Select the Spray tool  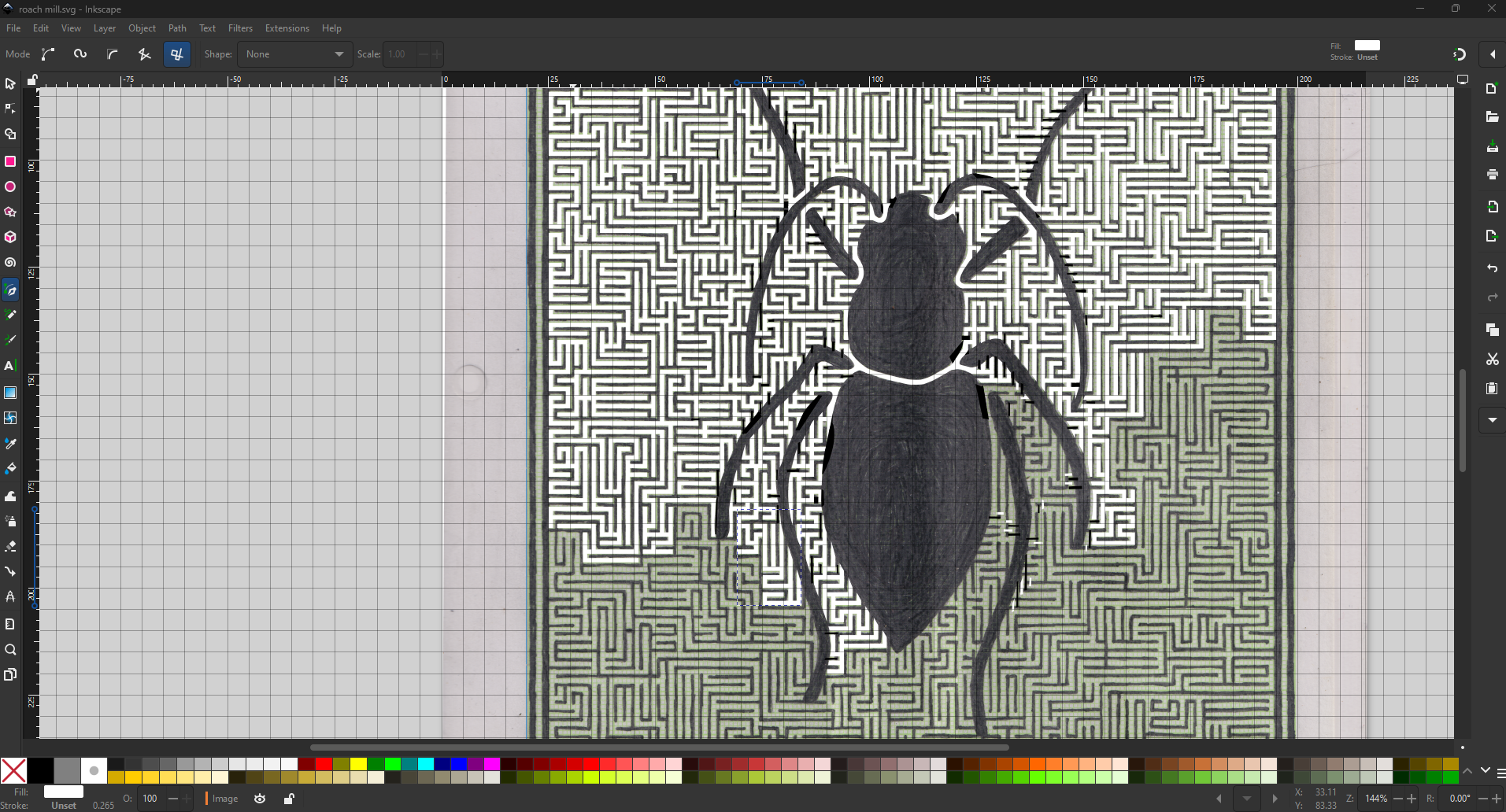(x=10, y=521)
